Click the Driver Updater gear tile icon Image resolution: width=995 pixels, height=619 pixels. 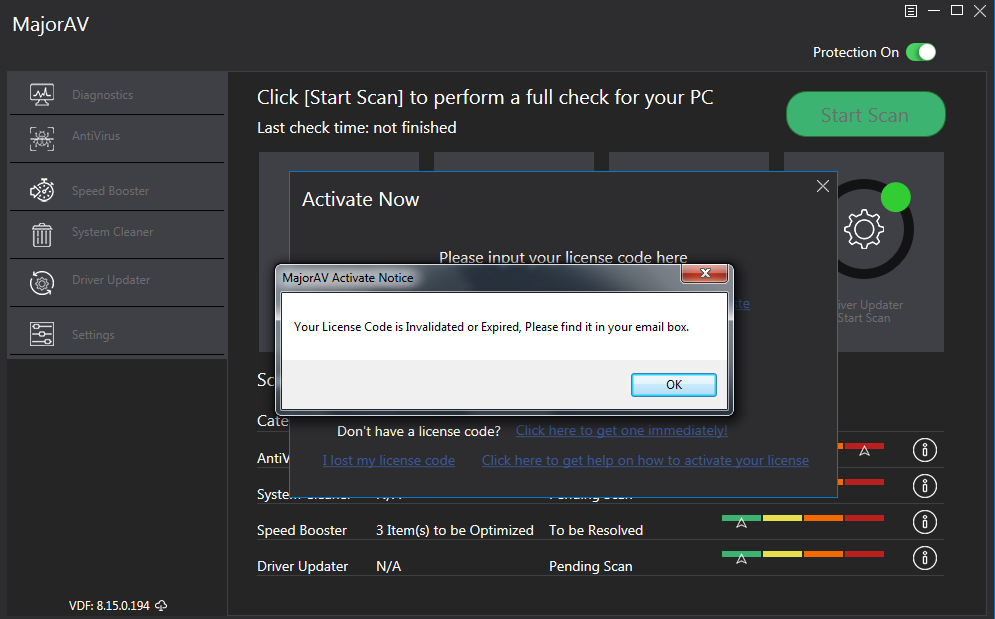point(864,229)
